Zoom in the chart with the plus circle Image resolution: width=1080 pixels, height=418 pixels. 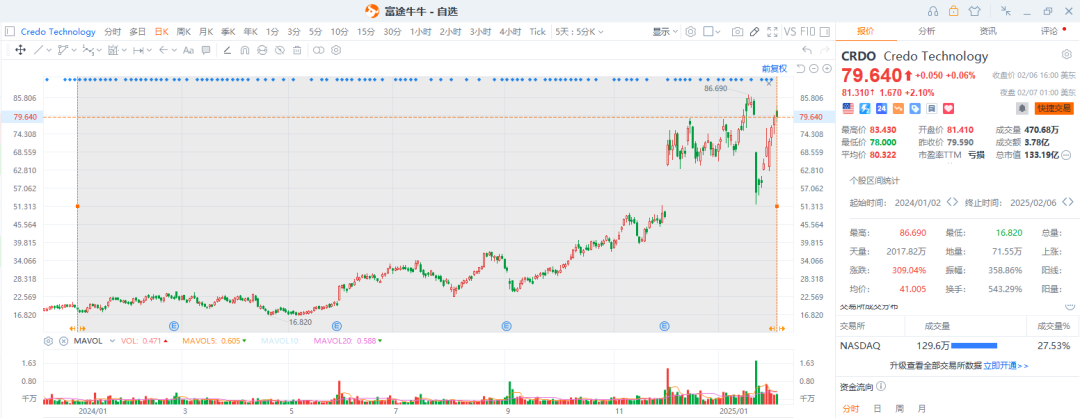pos(827,68)
